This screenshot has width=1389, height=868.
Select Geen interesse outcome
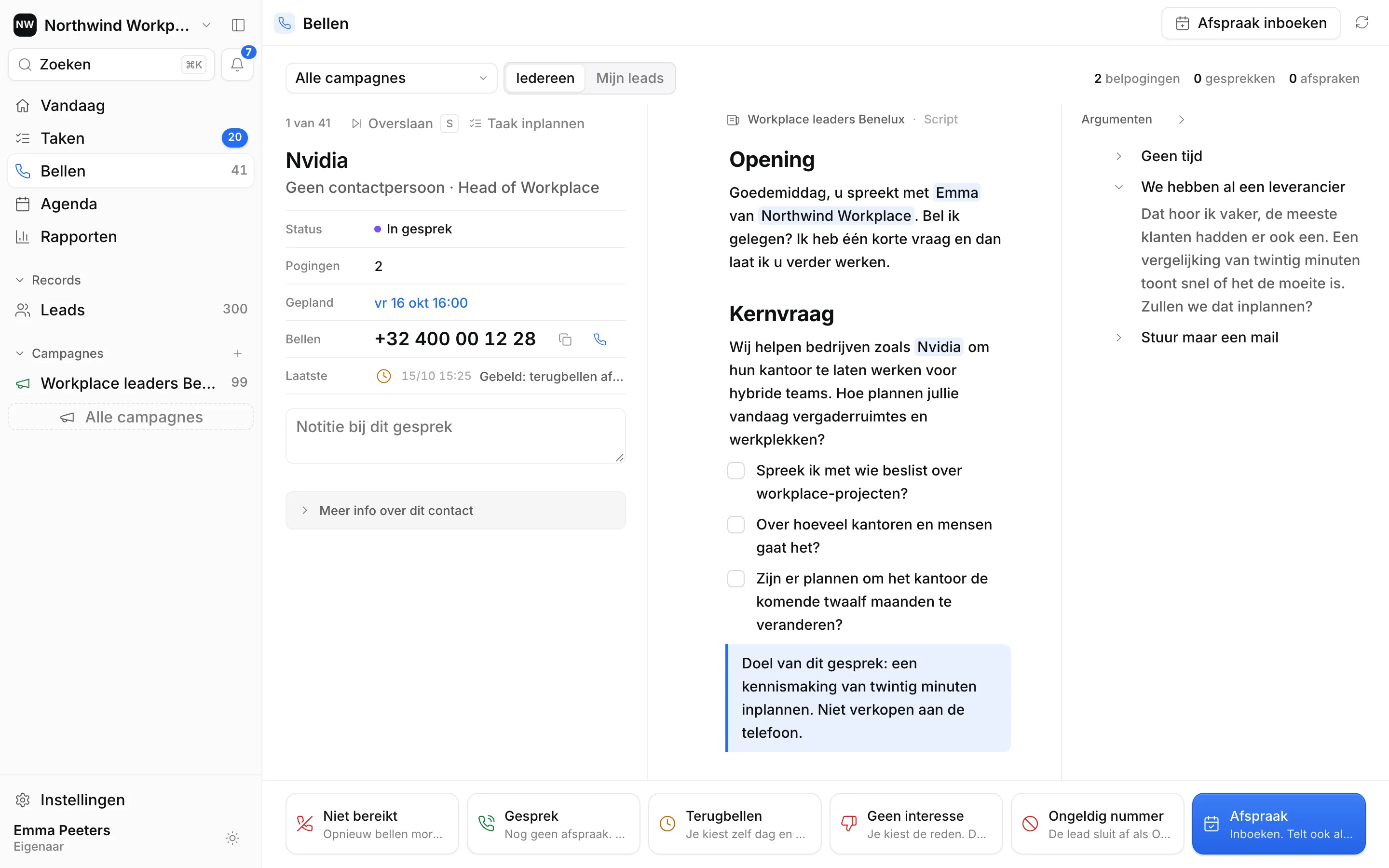tap(916, 824)
